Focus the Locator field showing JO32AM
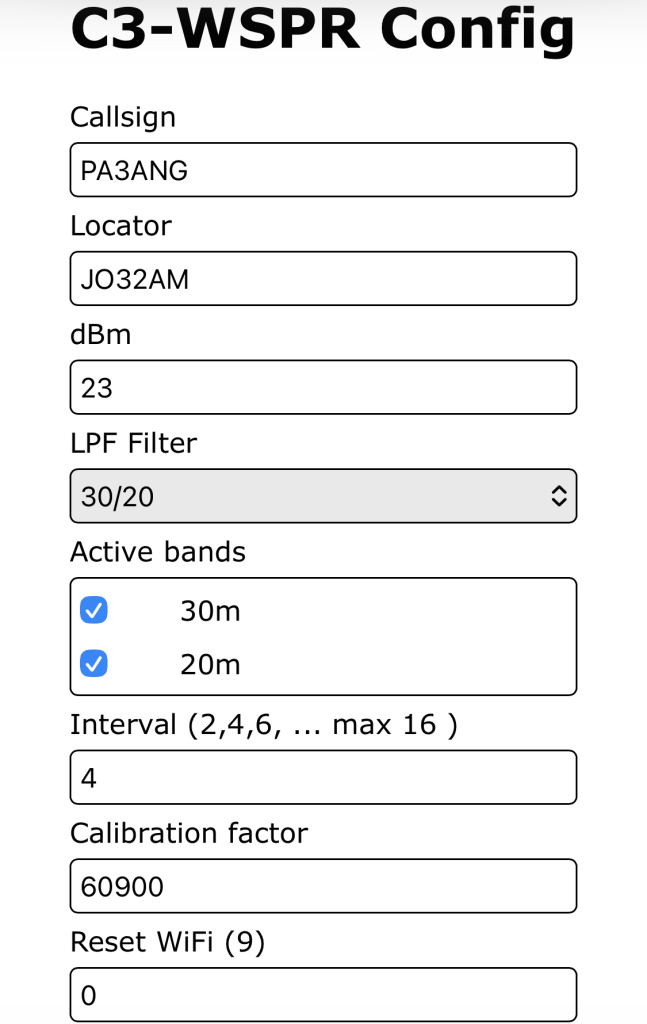647x1024 pixels. pyautogui.click(x=323, y=278)
